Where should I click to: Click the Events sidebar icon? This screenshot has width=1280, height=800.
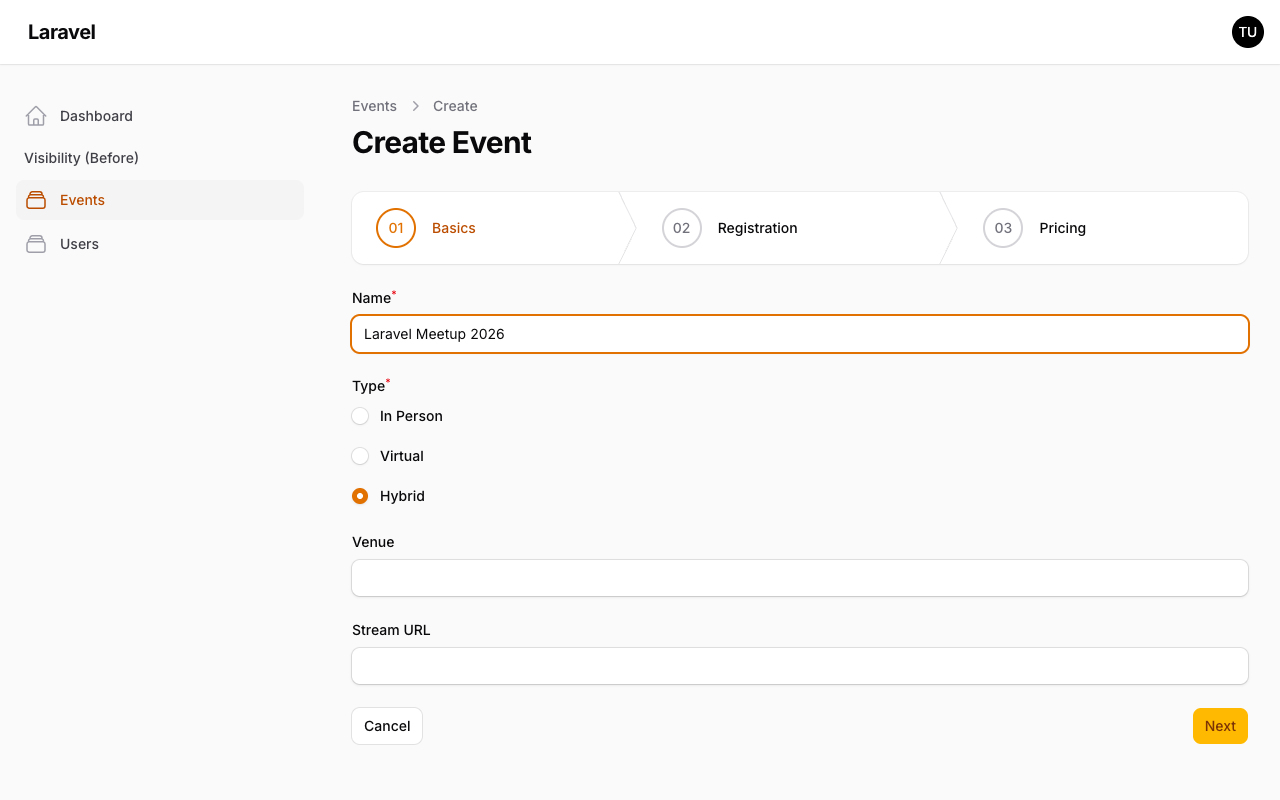[35, 200]
